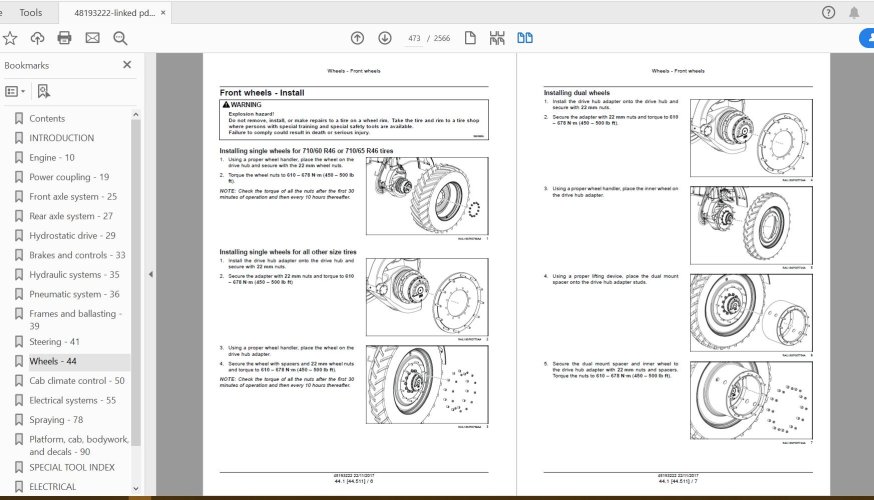The image size is (874, 500).
Task: Close the 48193222-linked pdf tab
Action: click(163, 13)
